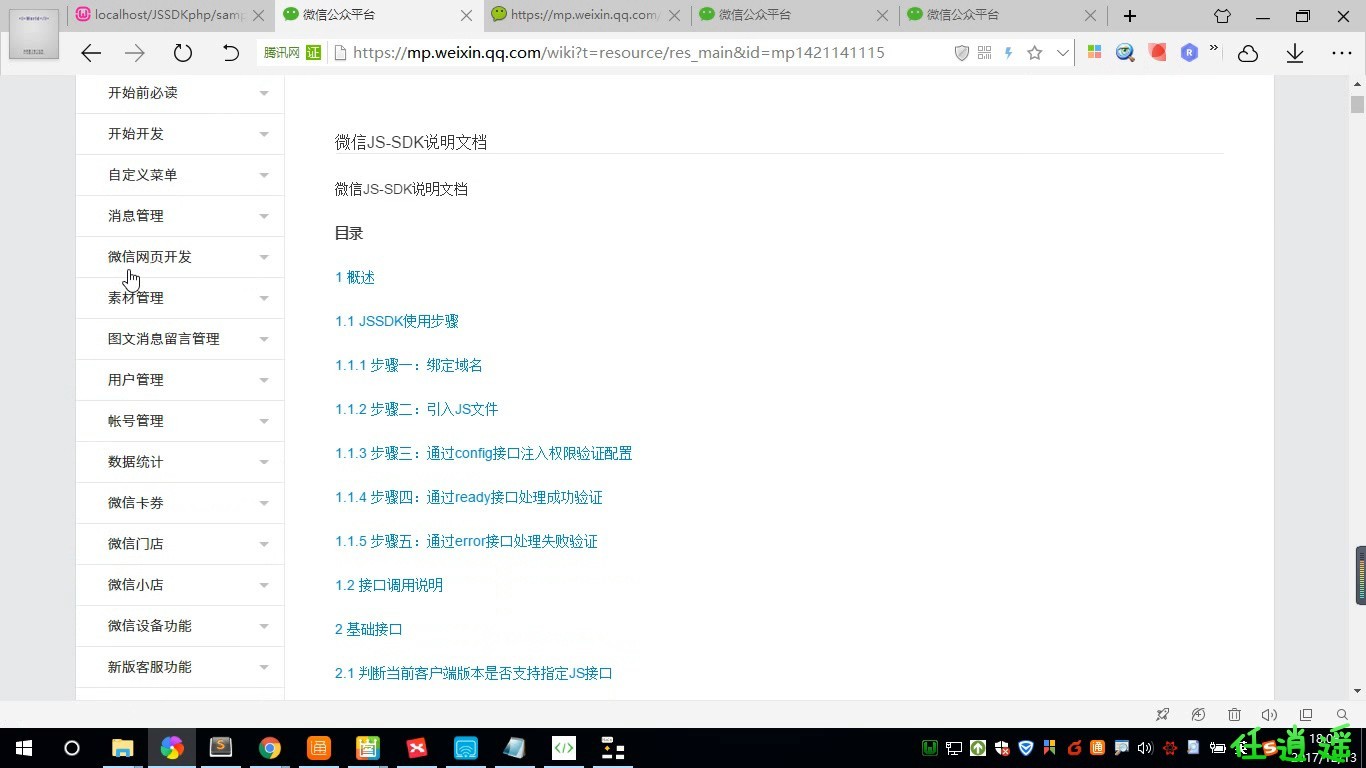Open the cloud sync icon

click(x=1248, y=54)
